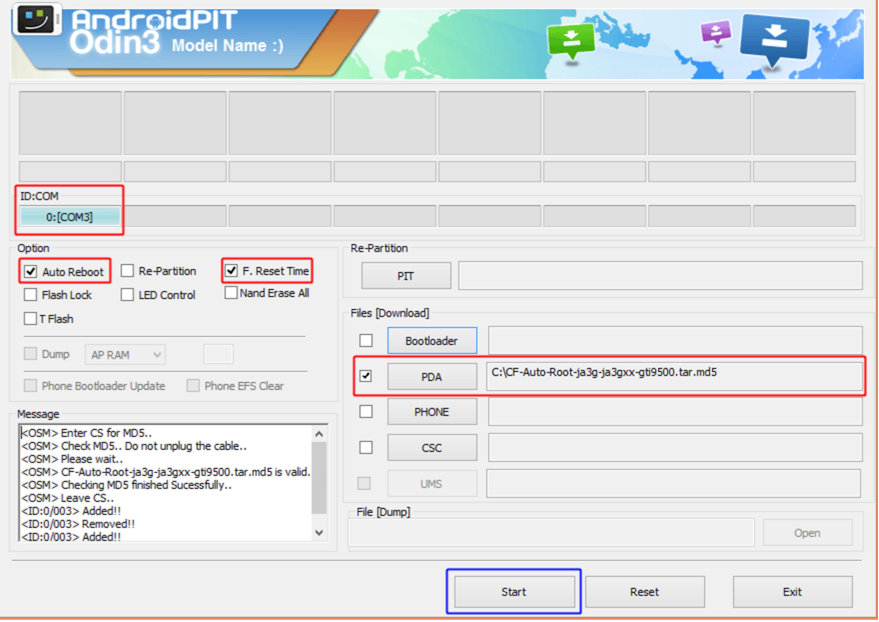Turn on the LED Control checkbox
Screen dimensions: 879x622
pyautogui.click(x=127, y=295)
